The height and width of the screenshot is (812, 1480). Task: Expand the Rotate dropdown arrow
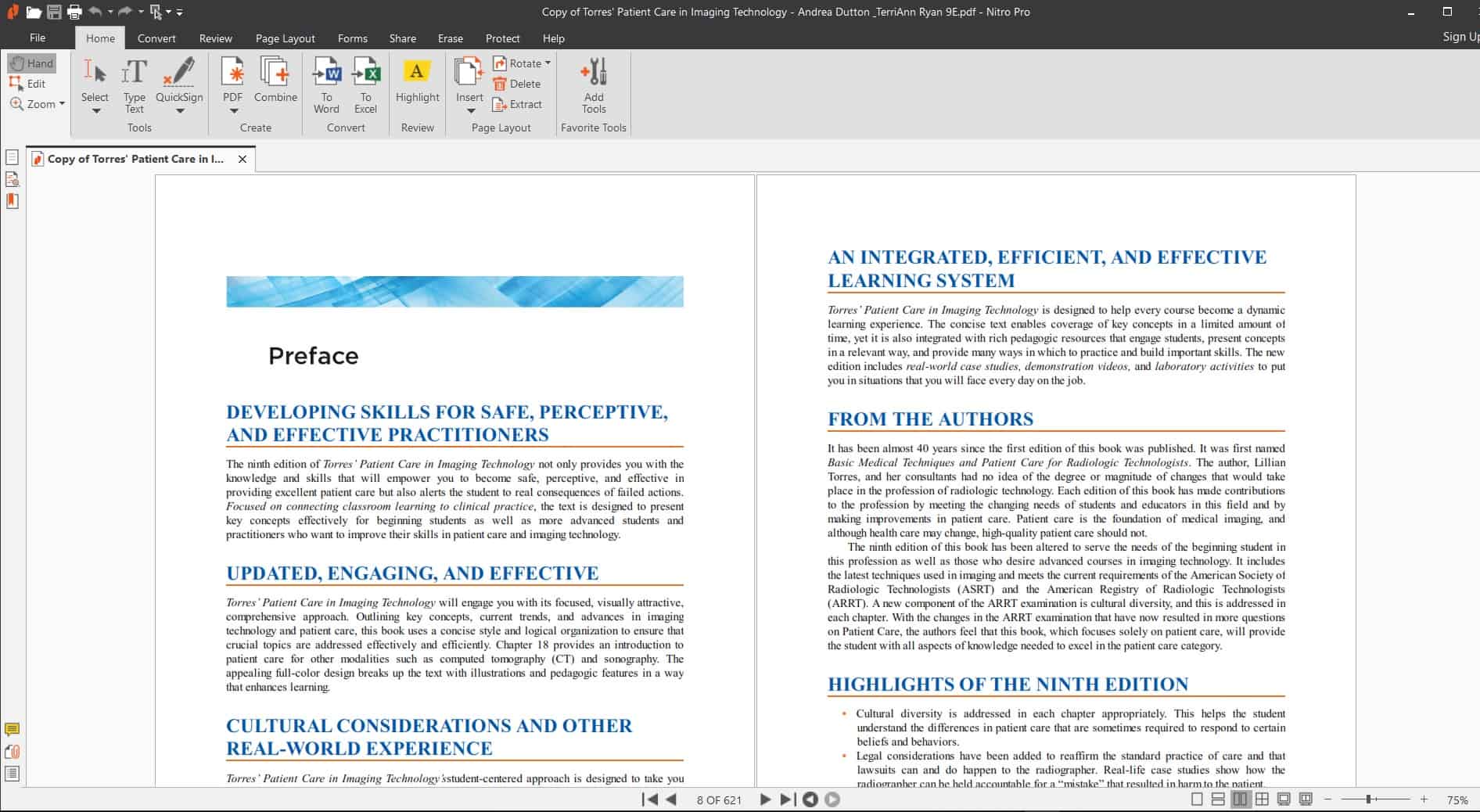coord(548,63)
